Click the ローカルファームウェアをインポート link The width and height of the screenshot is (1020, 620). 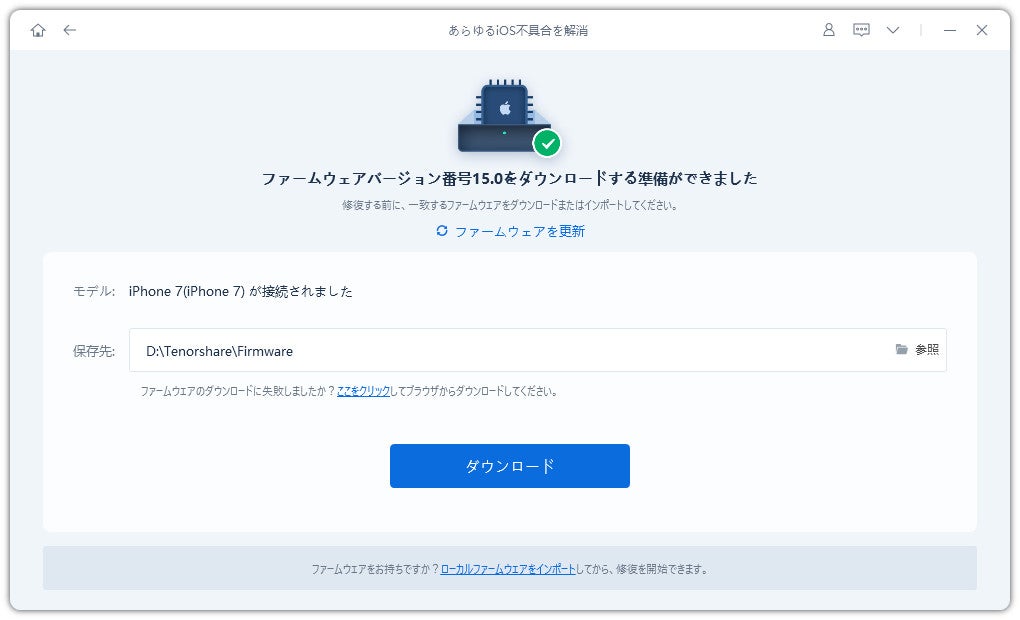[508, 569]
